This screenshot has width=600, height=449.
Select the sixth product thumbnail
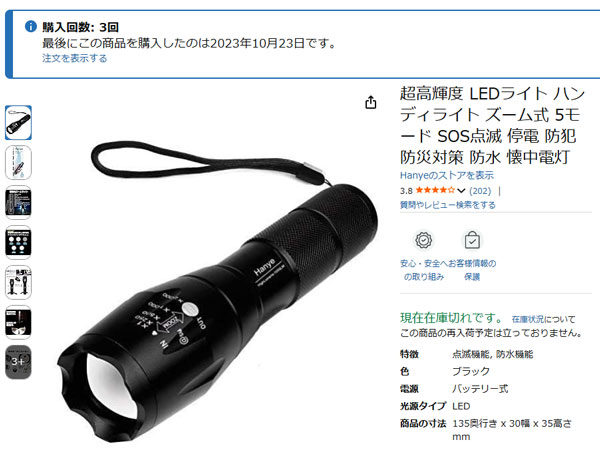(18, 322)
